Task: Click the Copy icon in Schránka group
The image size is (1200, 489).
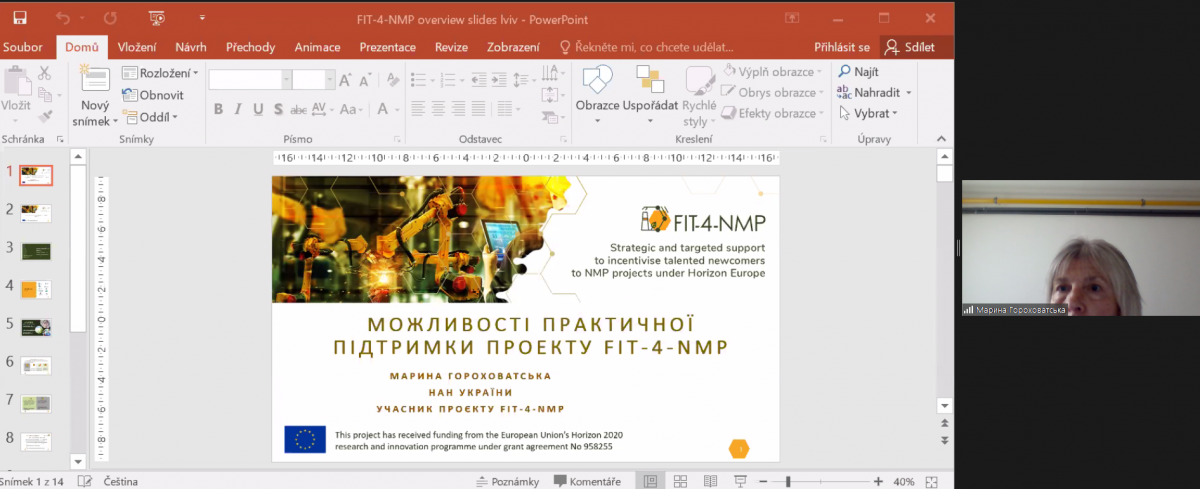Action: pyautogui.click(x=44, y=94)
